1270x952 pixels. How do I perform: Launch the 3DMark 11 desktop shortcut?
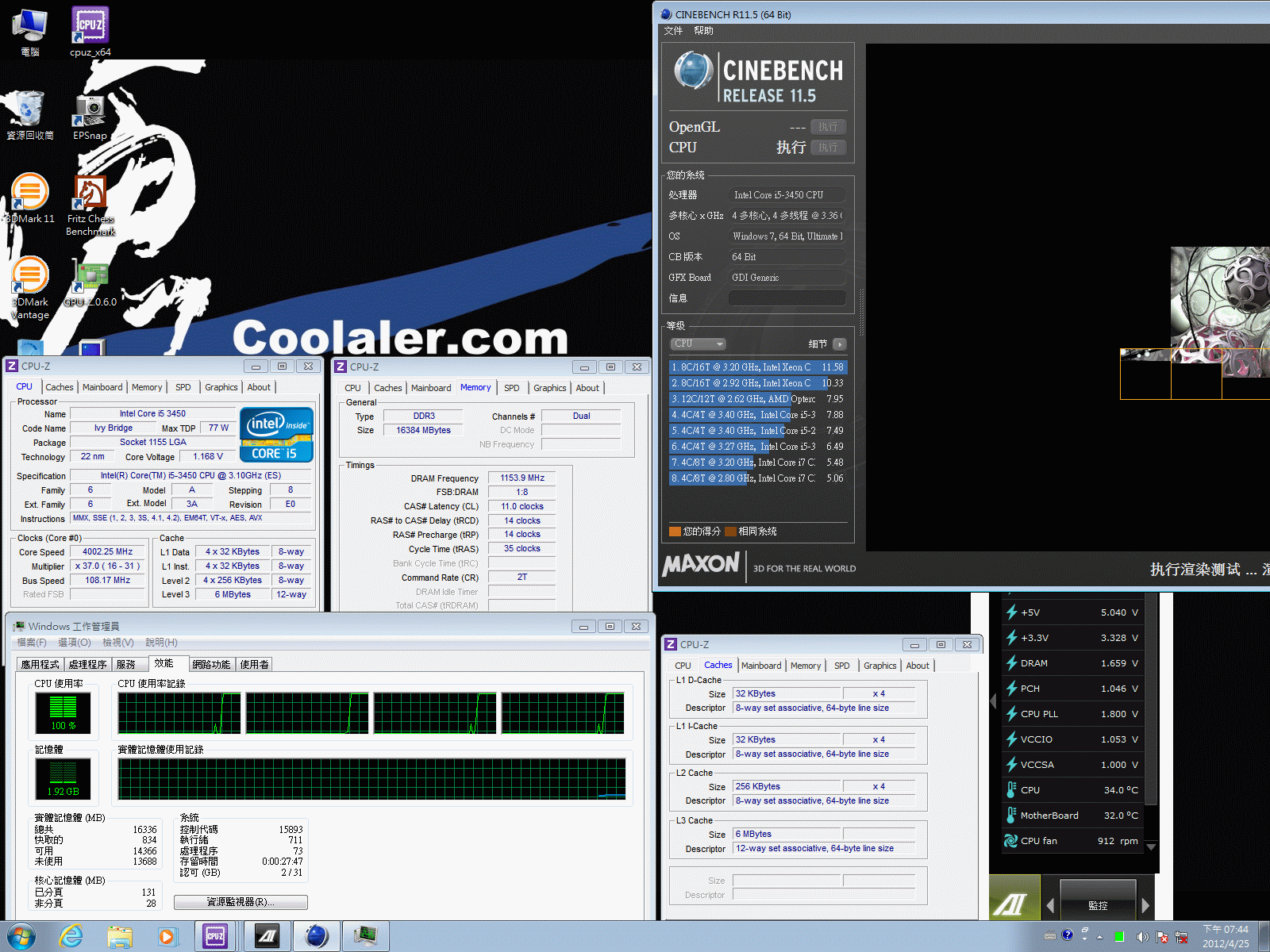coord(30,198)
